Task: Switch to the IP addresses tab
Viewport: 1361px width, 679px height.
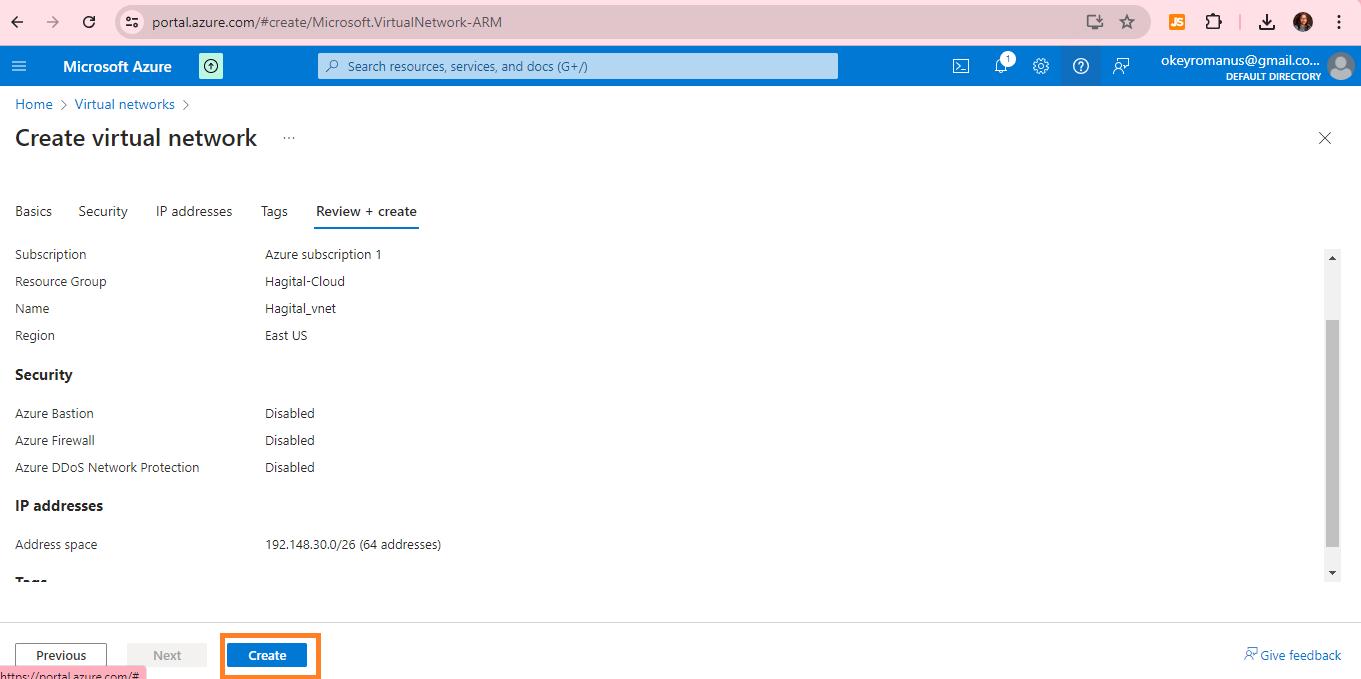Action: (x=194, y=211)
